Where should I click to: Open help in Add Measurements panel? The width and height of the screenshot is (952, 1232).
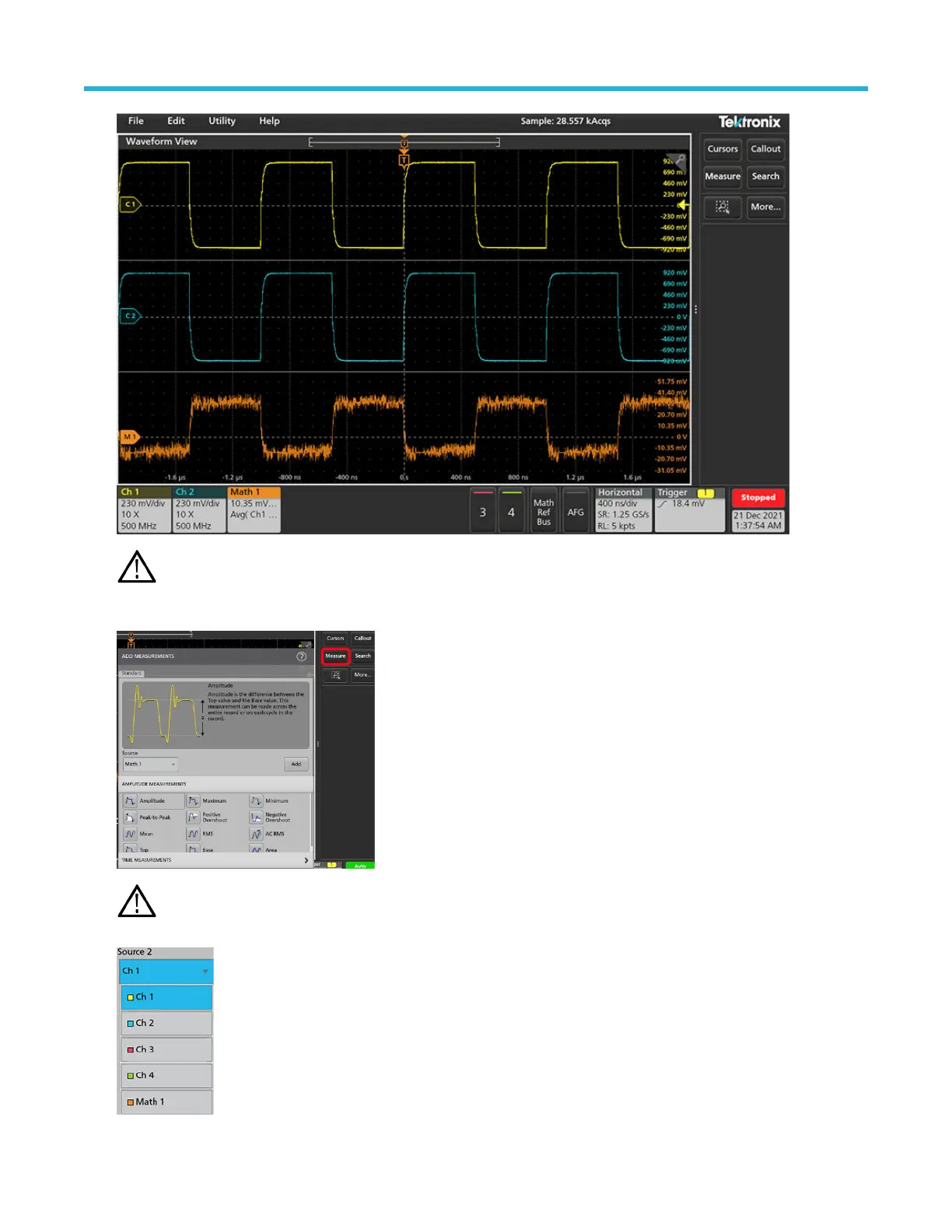pyautogui.click(x=302, y=656)
